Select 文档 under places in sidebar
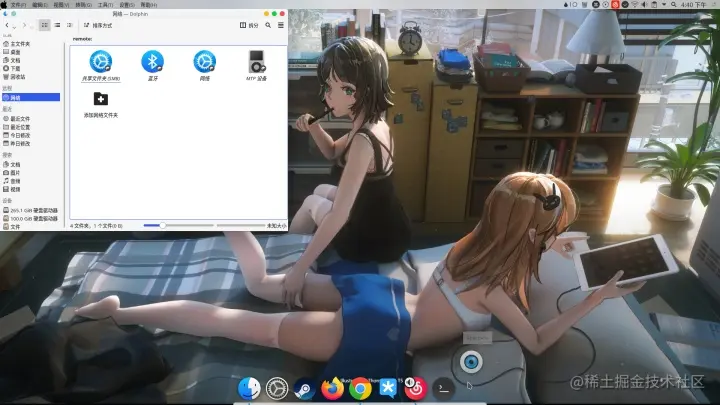 click(12, 61)
